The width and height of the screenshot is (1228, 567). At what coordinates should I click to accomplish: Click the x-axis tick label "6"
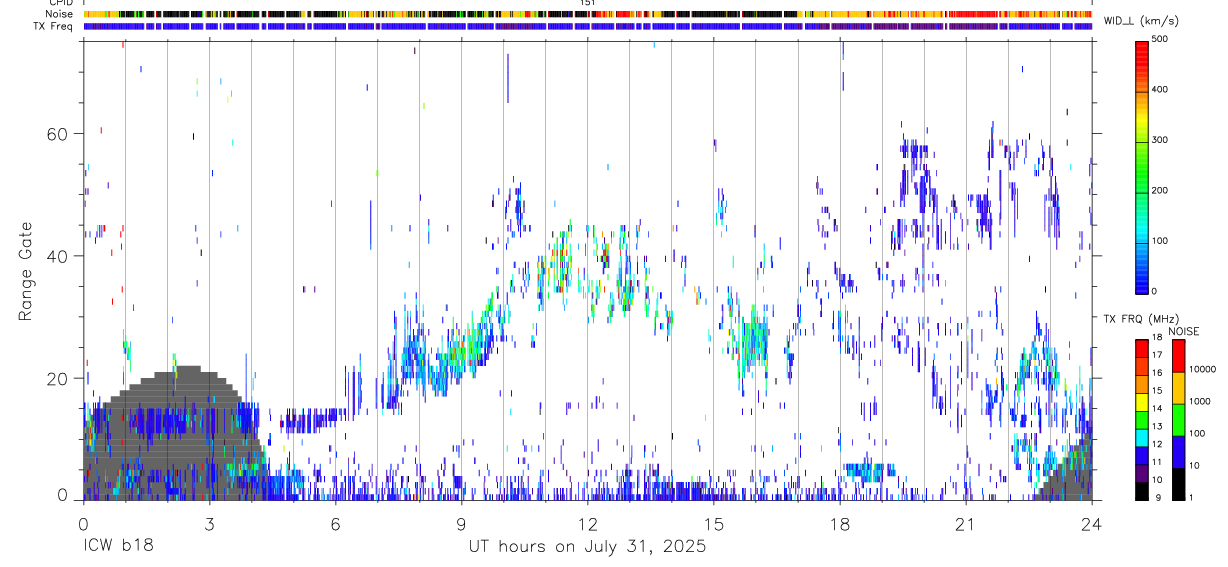click(x=335, y=523)
